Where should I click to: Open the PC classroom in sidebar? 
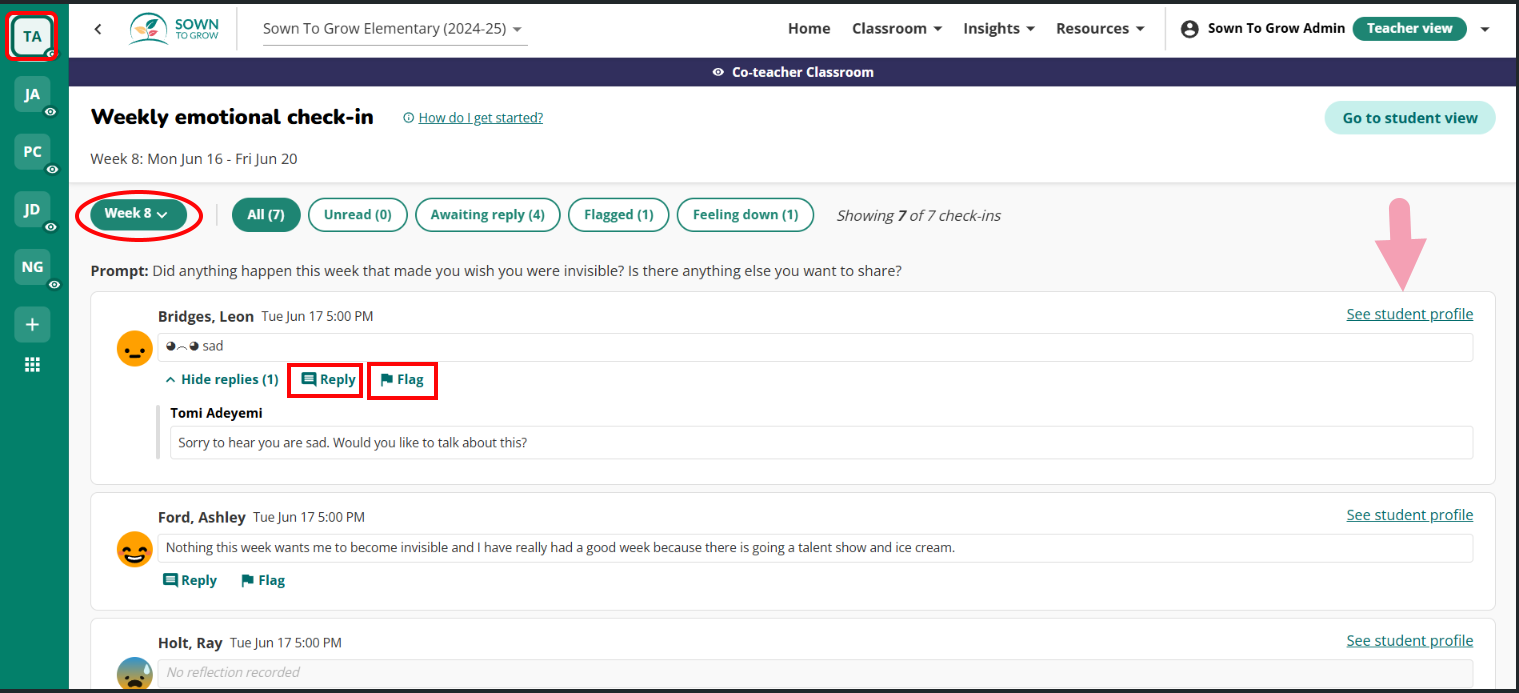(32, 152)
